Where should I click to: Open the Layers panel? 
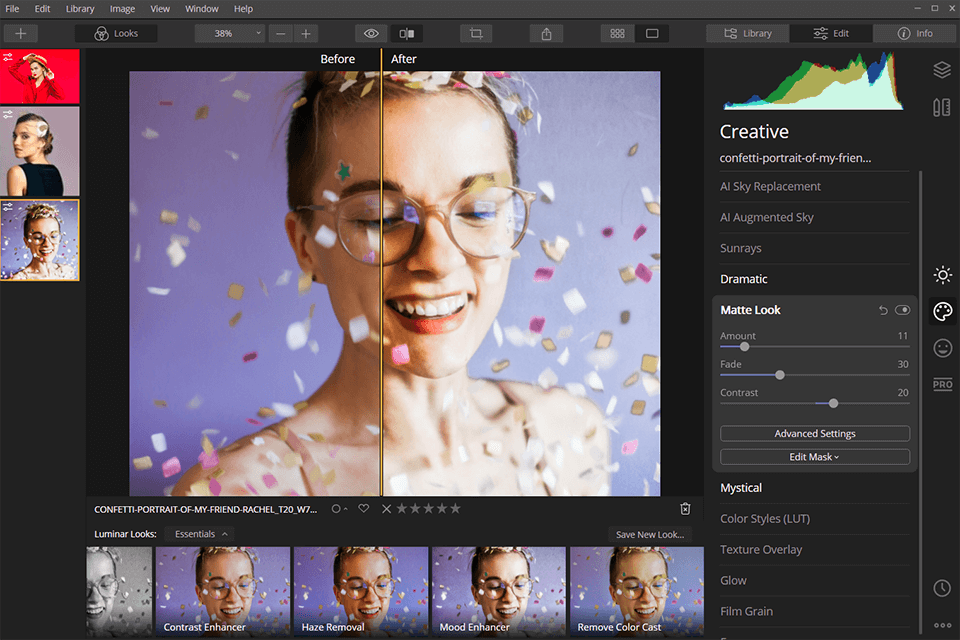point(941,70)
